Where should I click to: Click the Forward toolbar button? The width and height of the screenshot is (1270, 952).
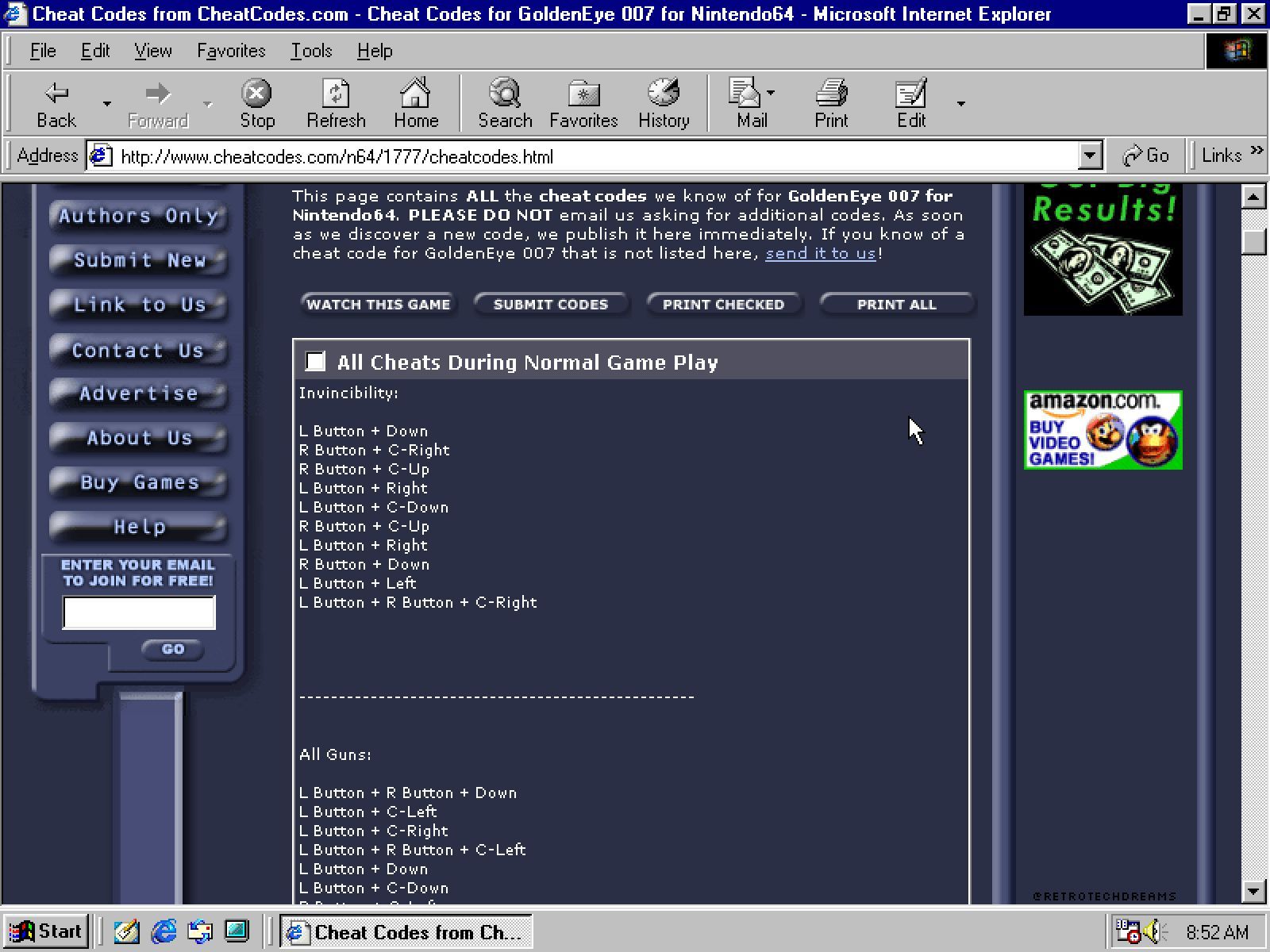tap(158, 104)
